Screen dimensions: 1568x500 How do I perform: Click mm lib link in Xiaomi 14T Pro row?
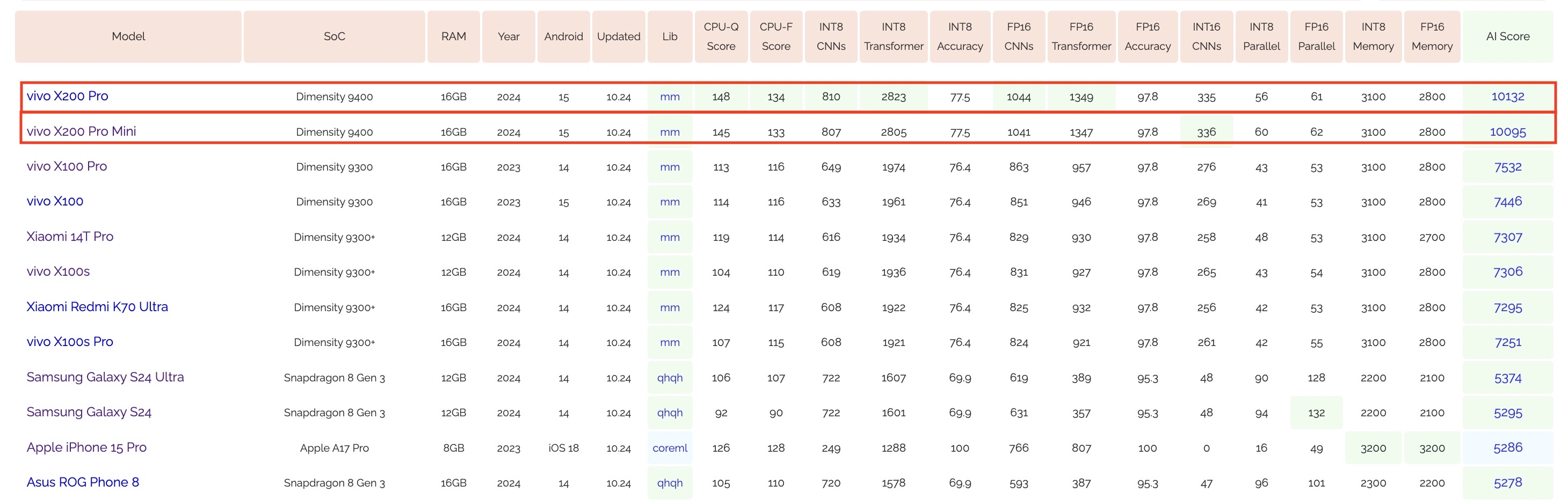coord(670,237)
